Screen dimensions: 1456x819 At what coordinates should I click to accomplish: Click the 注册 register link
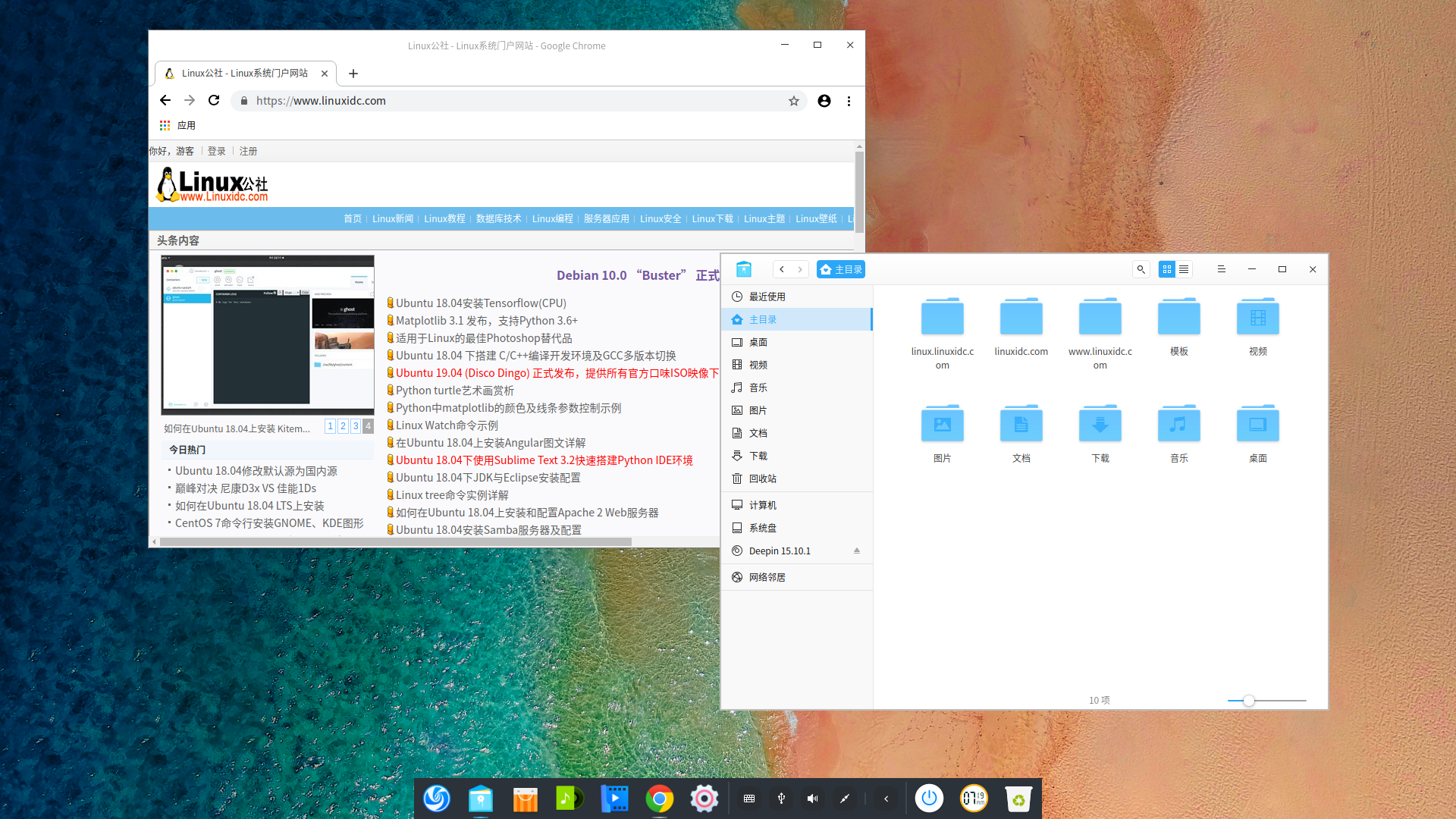(x=249, y=151)
